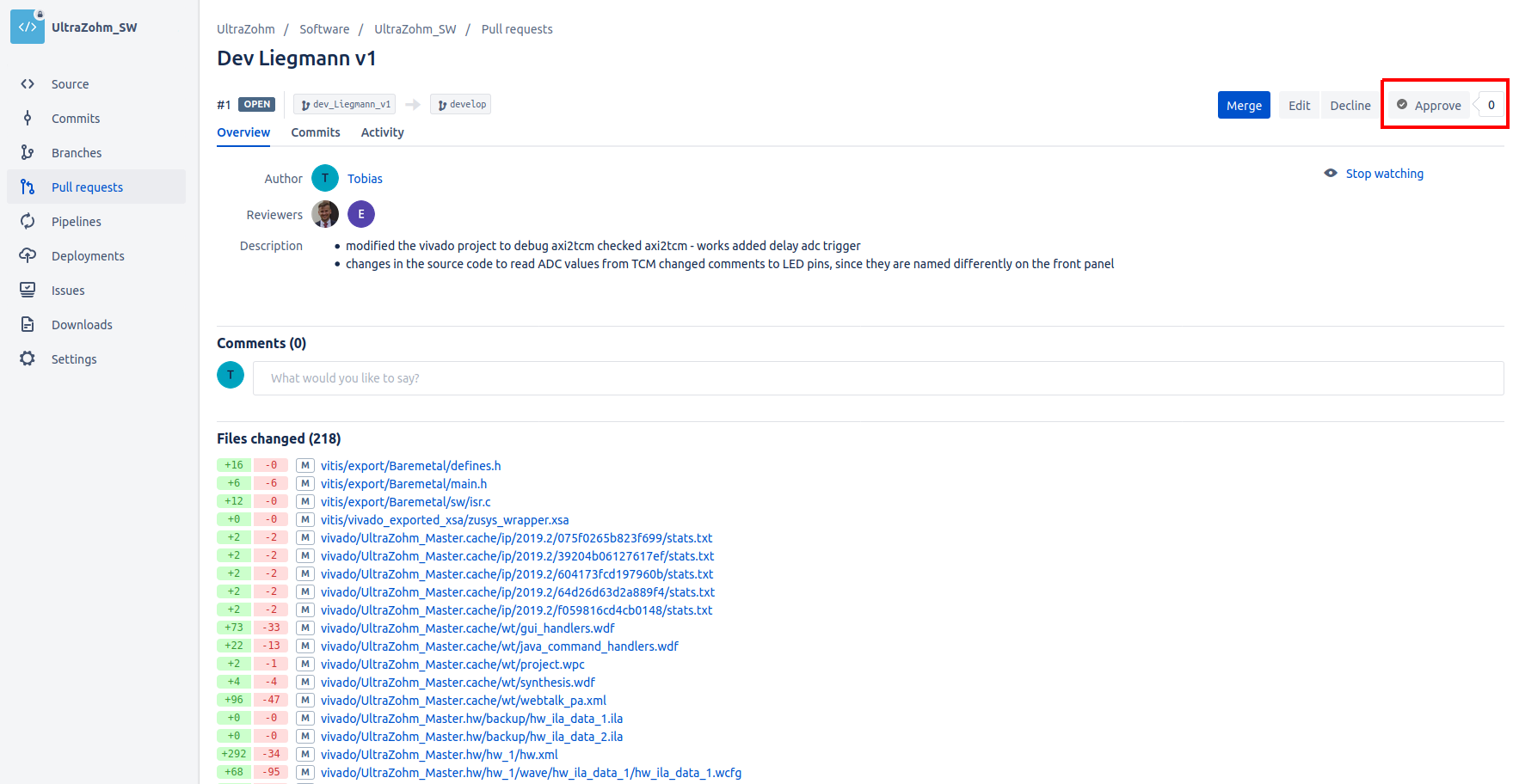Image resolution: width=1513 pixels, height=784 pixels.
Task: Click the UltraZohm_SW repository avatar
Action: (27, 27)
